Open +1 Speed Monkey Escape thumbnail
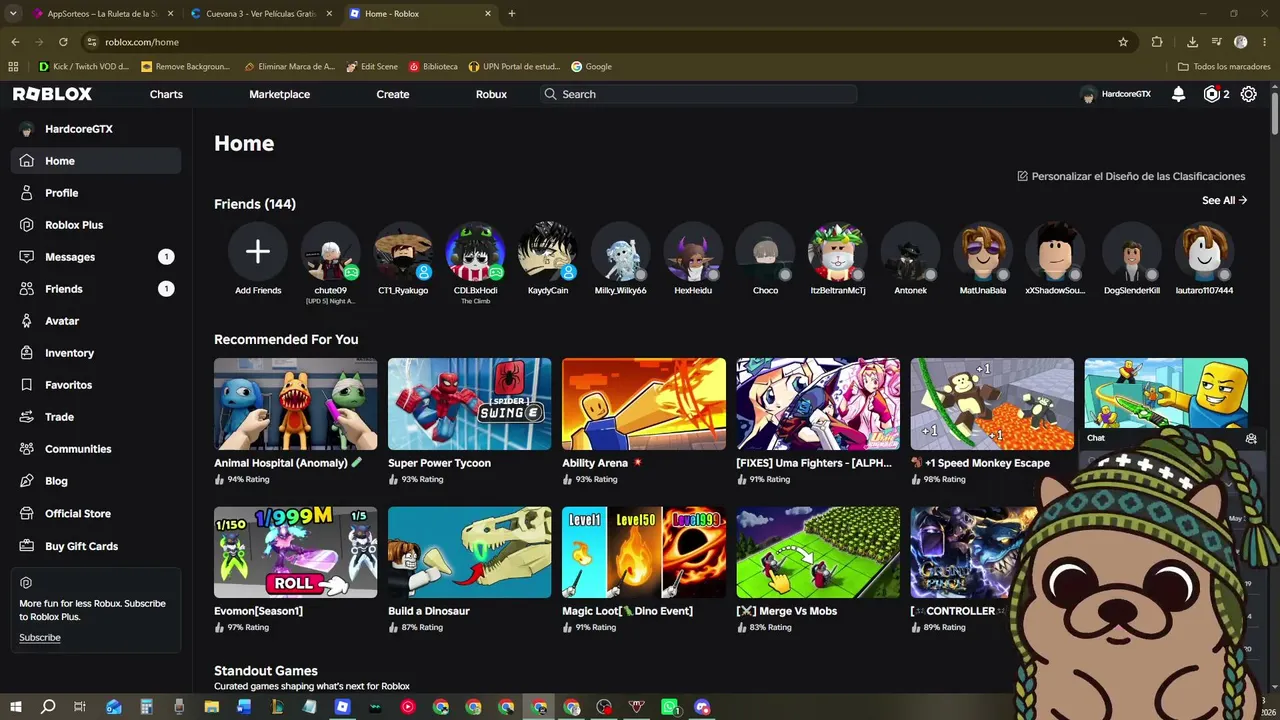 tap(992, 404)
